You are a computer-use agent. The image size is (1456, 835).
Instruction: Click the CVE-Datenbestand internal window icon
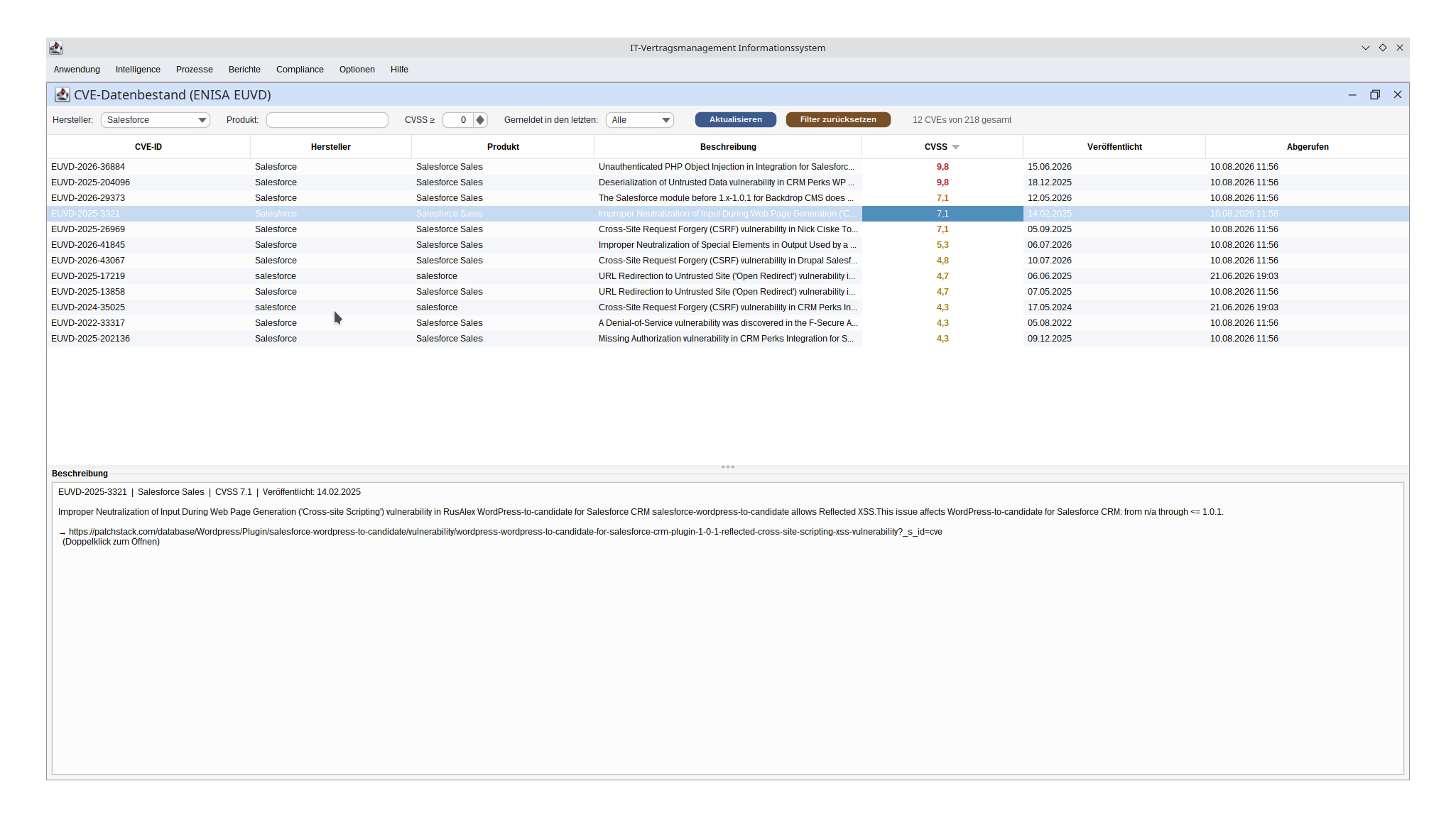click(x=63, y=94)
